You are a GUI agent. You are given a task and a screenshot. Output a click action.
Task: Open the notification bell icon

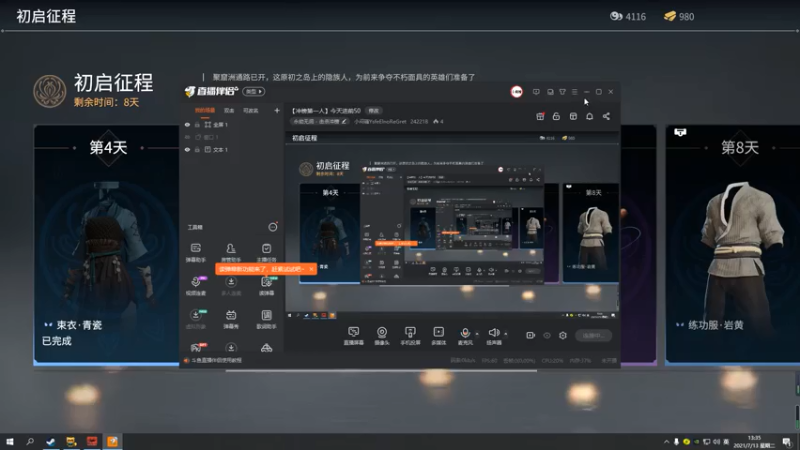coord(589,116)
